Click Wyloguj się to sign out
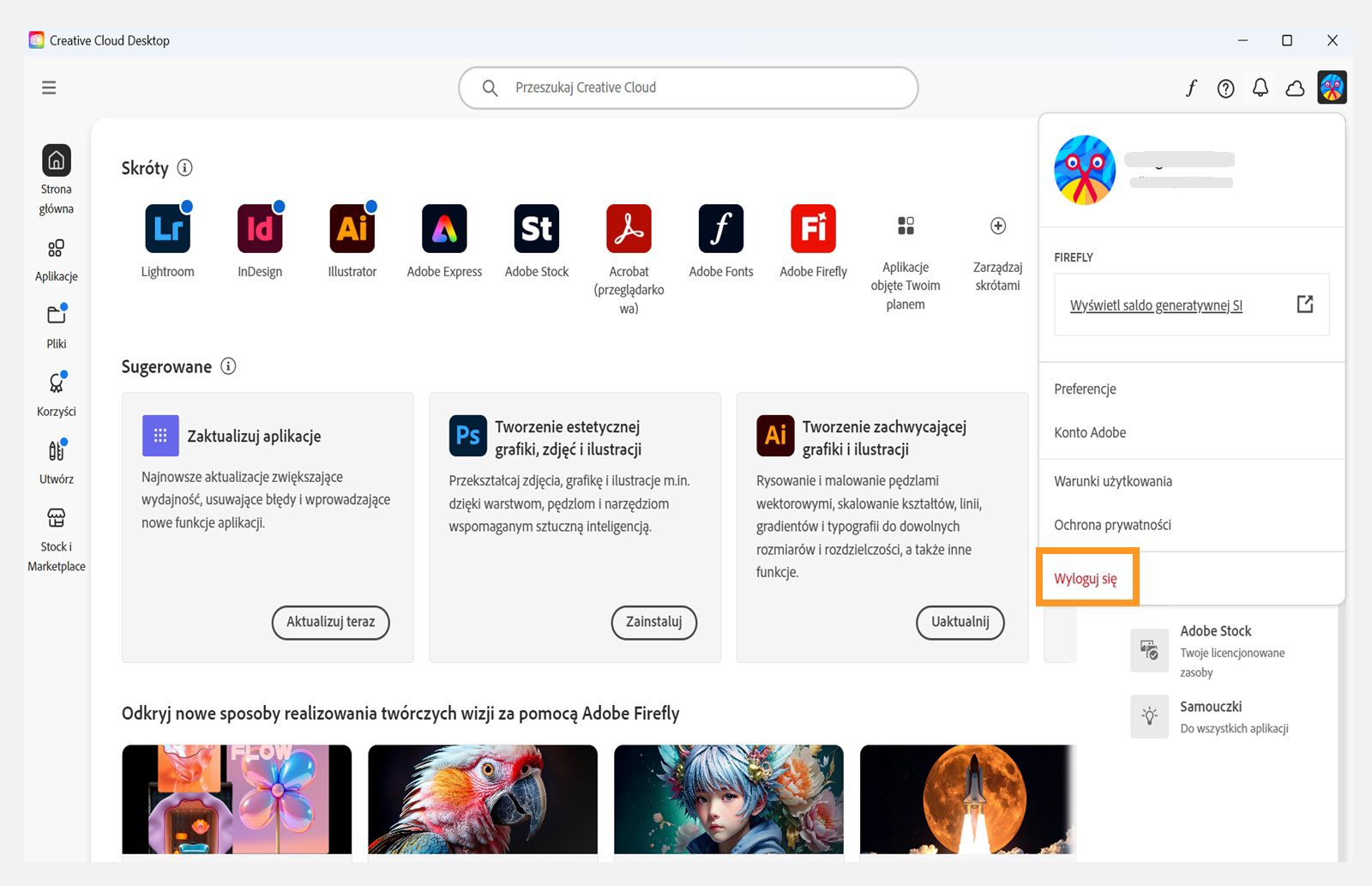Viewport: 1372px width, 886px height. 1086,578
